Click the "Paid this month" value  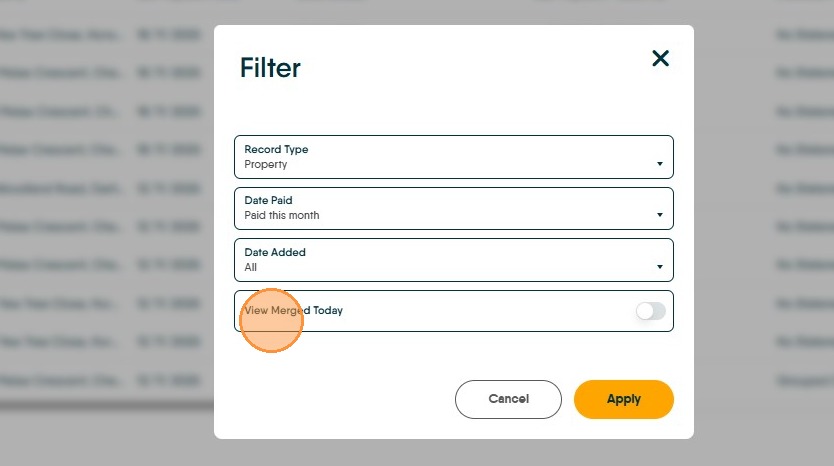tap(282, 215)
